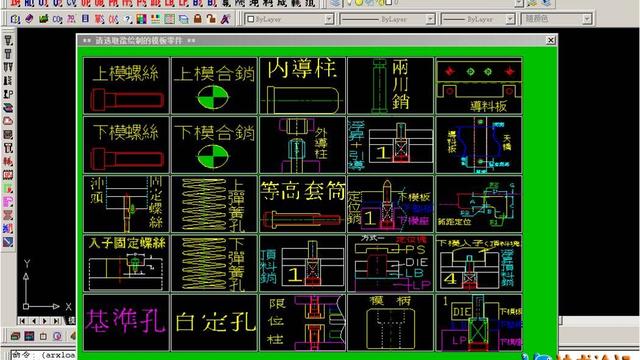This screenshot has height=360, width=640.
Task: Select the 上模合銷 part tile
Action: [214, 86]
